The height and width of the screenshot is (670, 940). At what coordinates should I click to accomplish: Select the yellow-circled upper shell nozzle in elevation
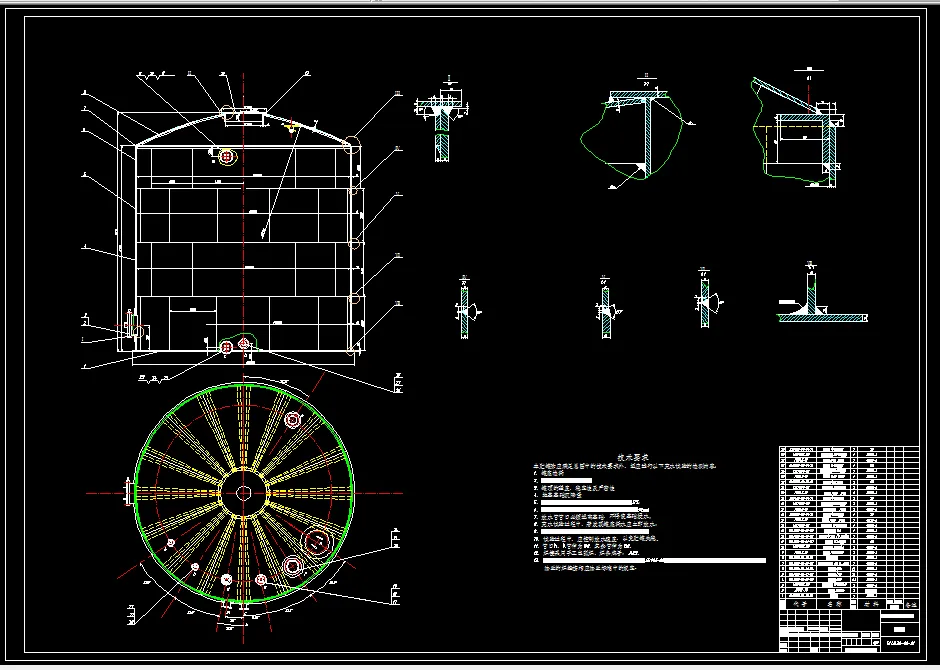coord(226,157)
